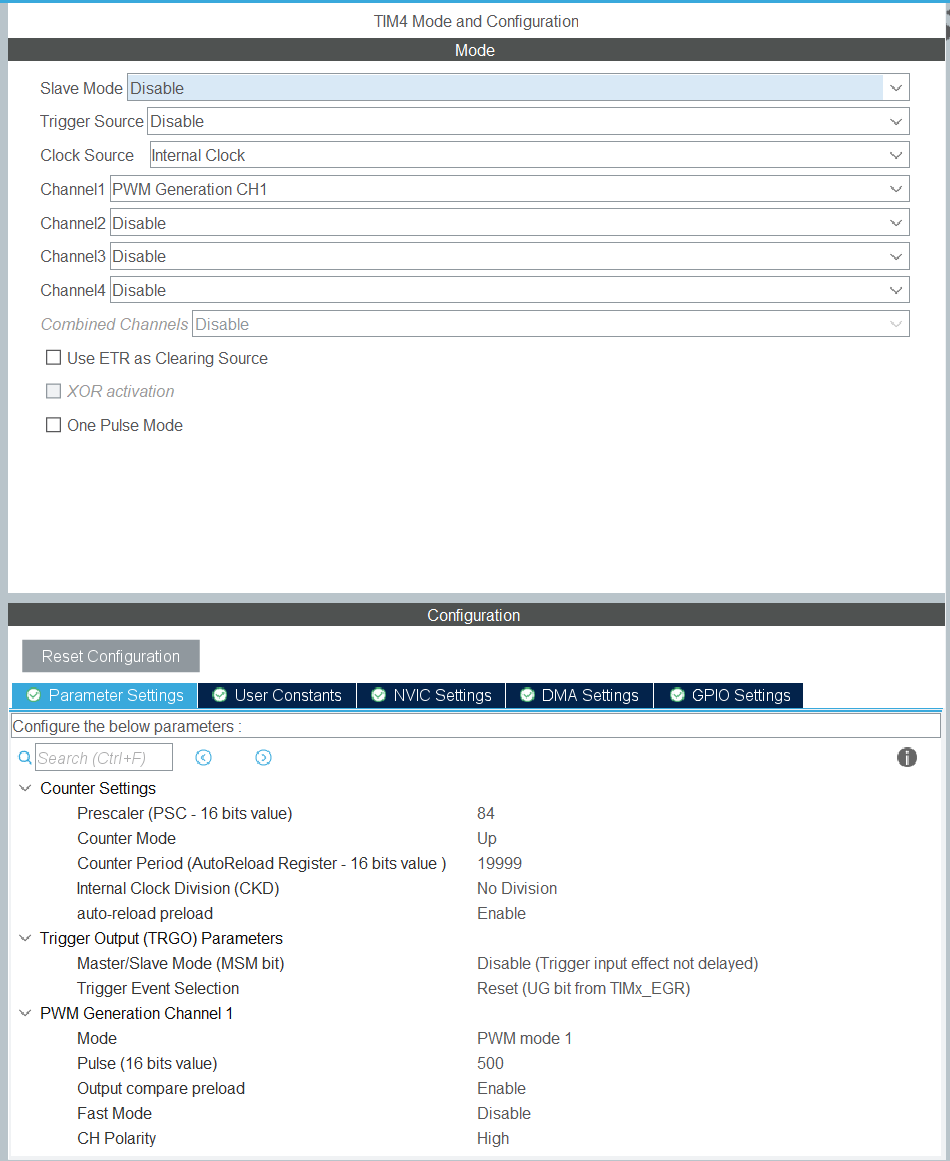Select CH Polarity value High
The image size is (950, 1161).
(x=493, y=1139)
